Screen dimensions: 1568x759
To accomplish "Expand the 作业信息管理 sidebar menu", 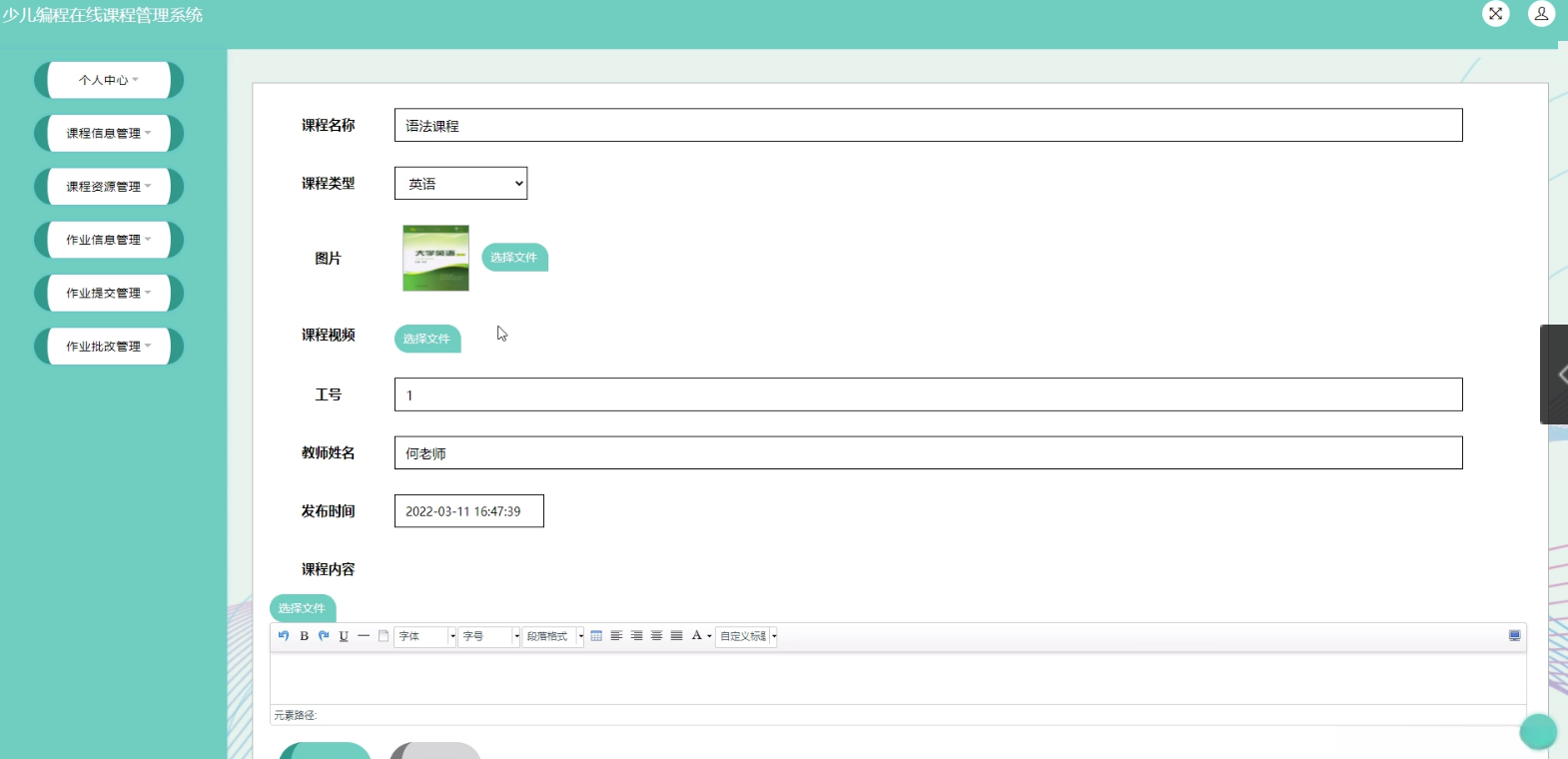I will click(109, 240).
